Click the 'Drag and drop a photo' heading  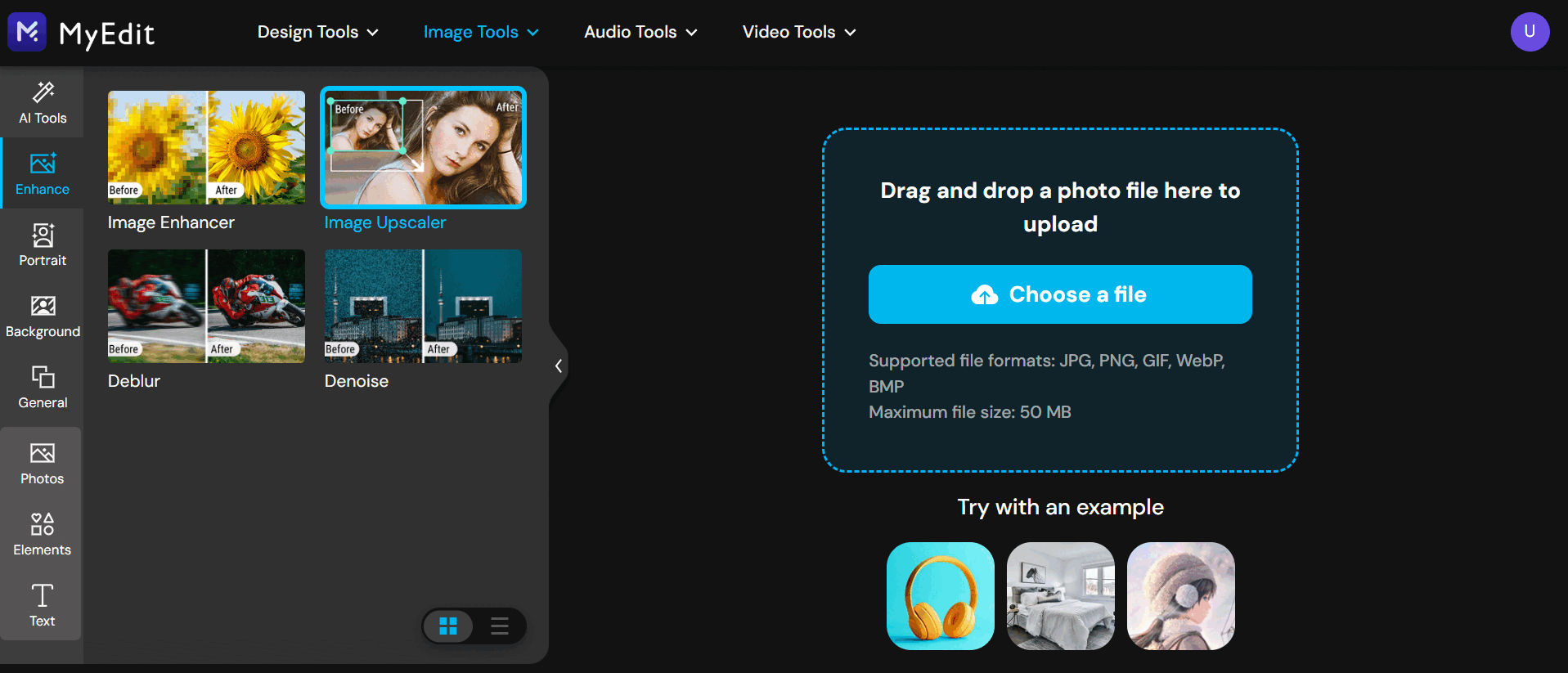coord(1060,207)
